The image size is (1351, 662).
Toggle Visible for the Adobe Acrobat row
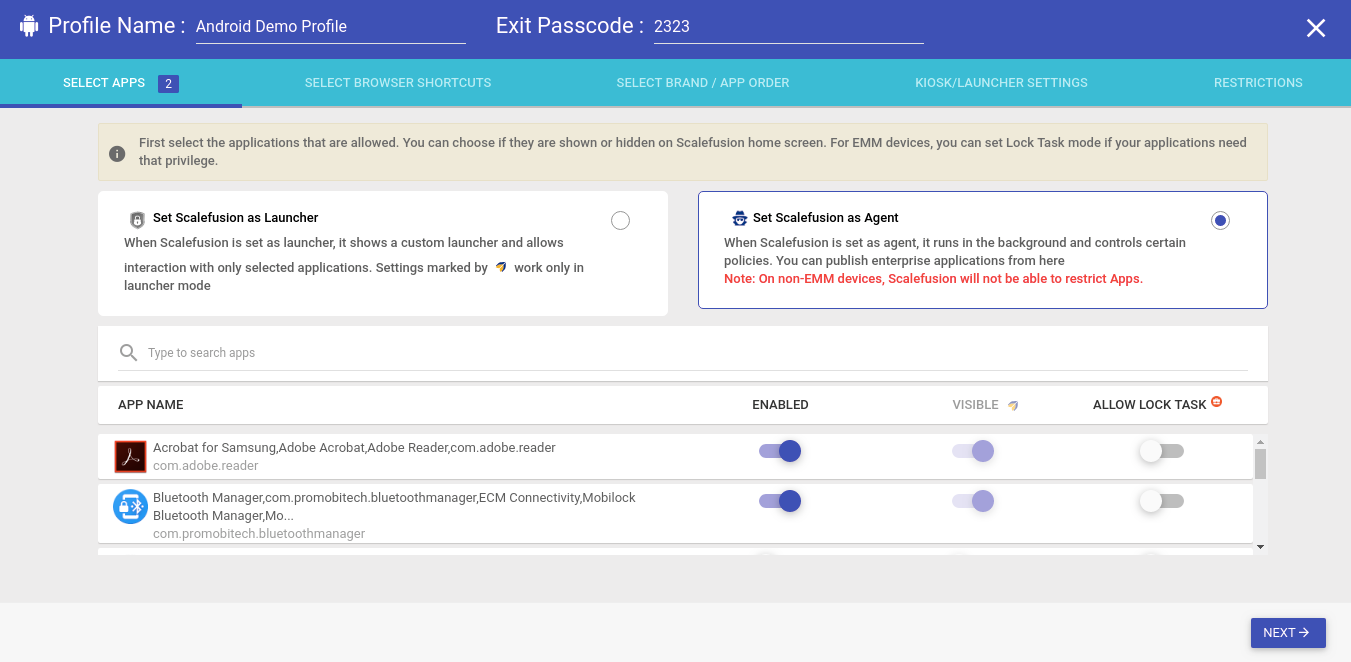tap(973, 451)
